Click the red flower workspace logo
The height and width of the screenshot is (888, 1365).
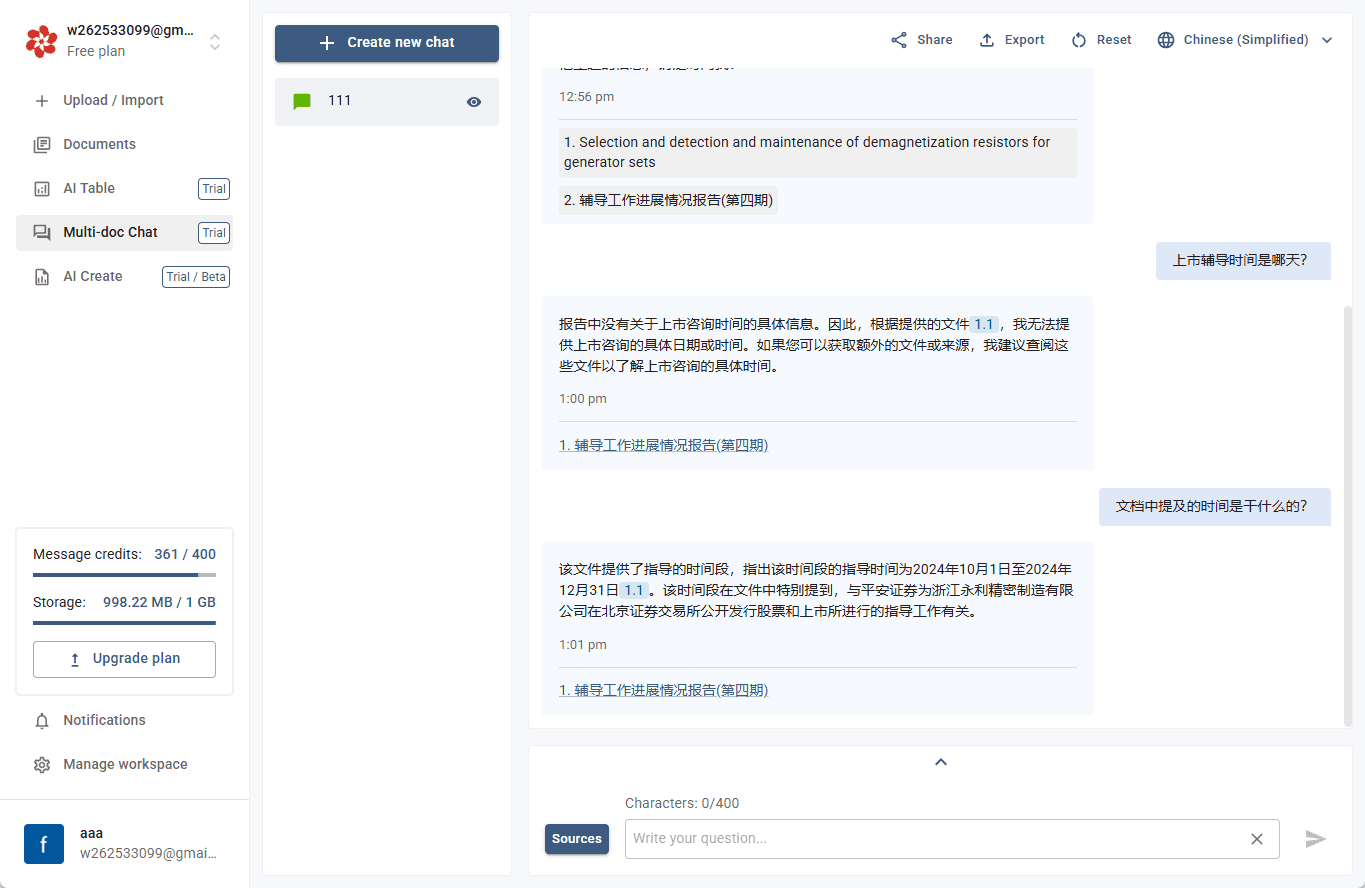click(41, 41)
